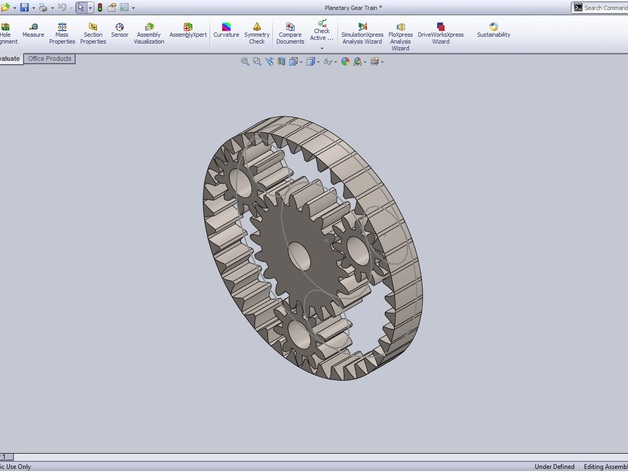628x472 pixels.
Task: Expand the View Orientation dropdown arrow
Action: tap(301, 62)
